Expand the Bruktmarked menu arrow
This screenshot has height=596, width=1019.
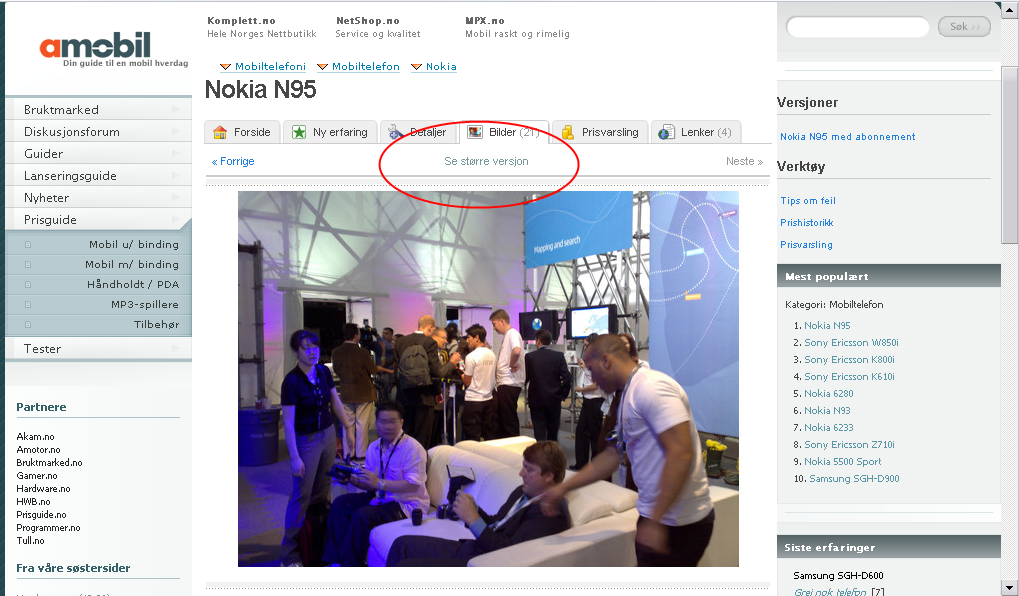175,110
